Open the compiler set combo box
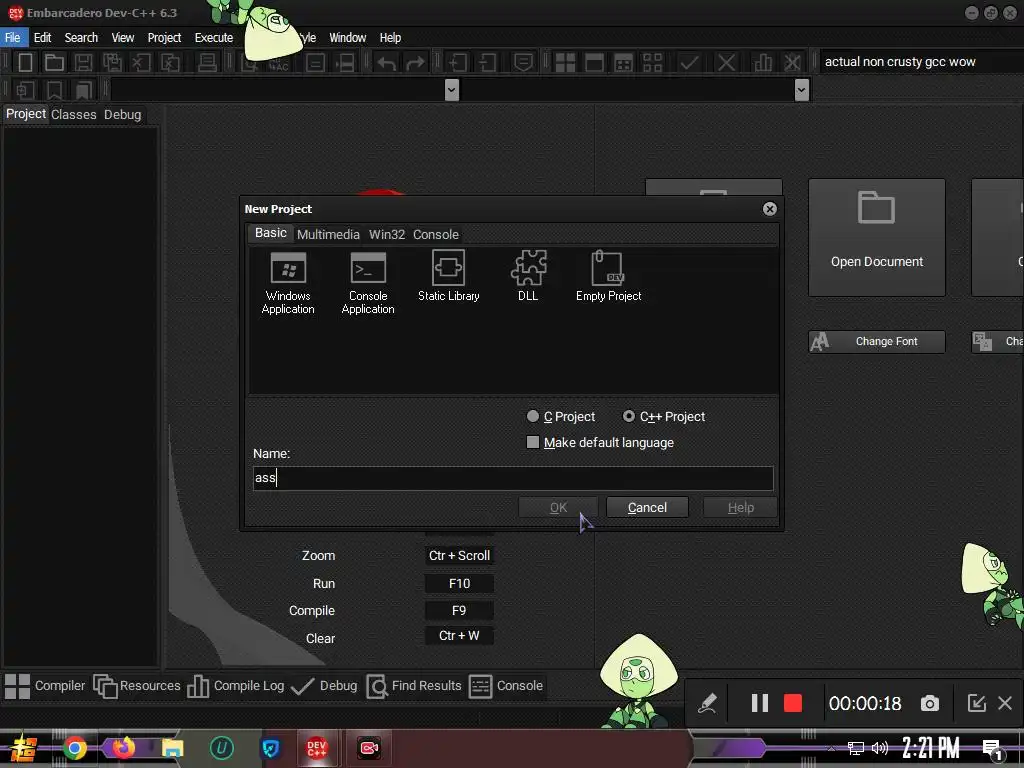This screenshot has width=1024, height=768. pos(921,62)
